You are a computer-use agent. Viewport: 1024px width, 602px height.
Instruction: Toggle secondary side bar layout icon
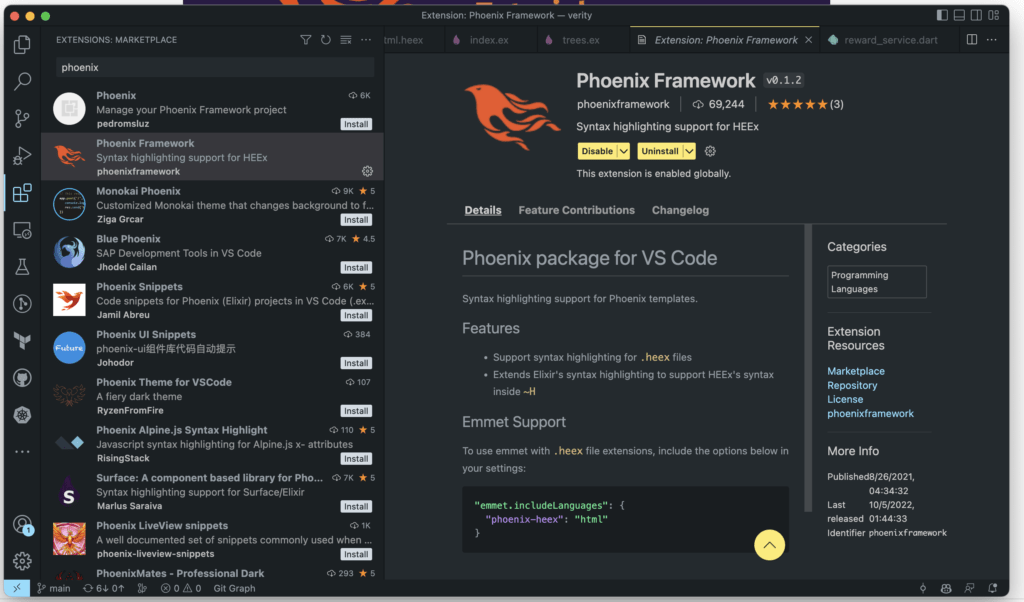pos(976,15)
